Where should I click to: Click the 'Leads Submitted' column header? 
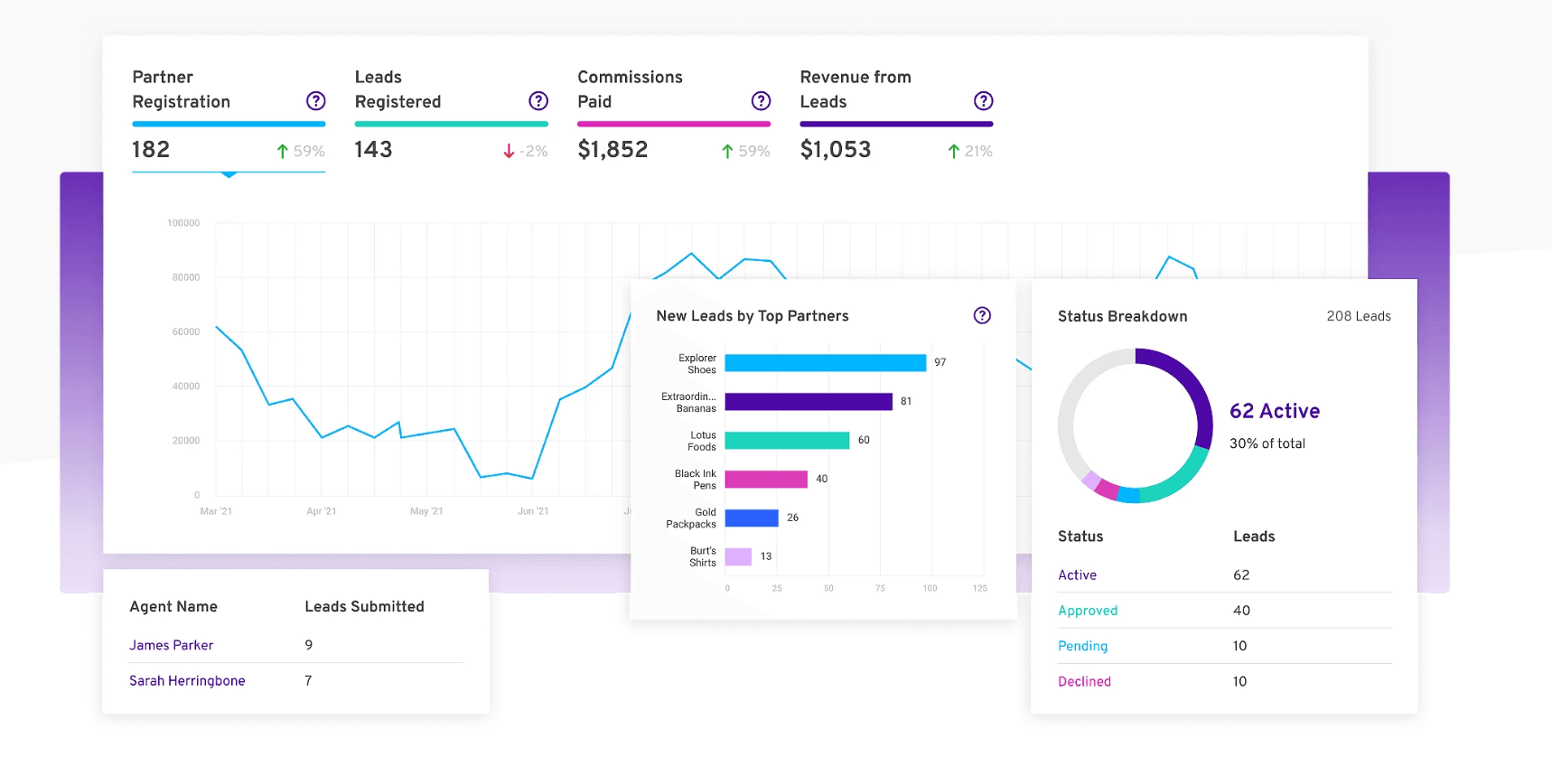pos(364,607)
